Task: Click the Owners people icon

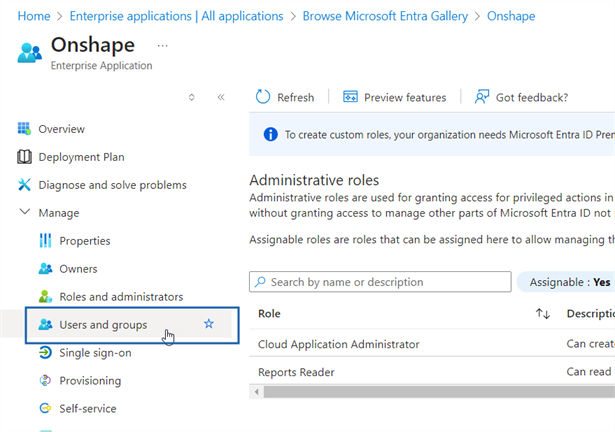Action: click(45, 269)
